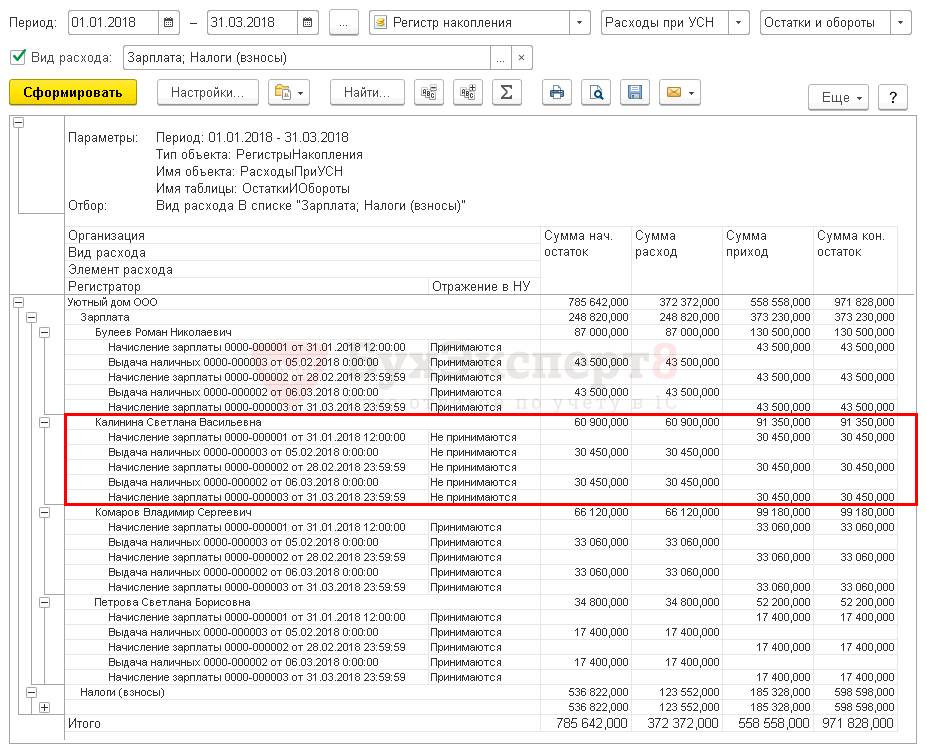Image resolution: width=926 pixels, height=751 pixels.
Task: Open print preview with the magnifier icon
Action: point(595,93)
